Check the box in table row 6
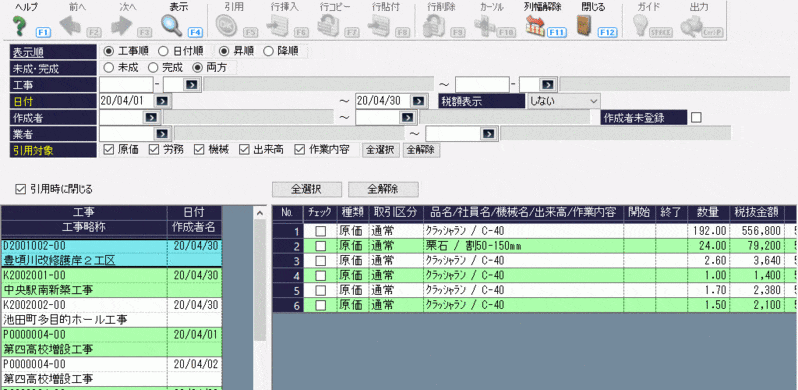This screenshot has width=798, height=390. click(321, 305)
